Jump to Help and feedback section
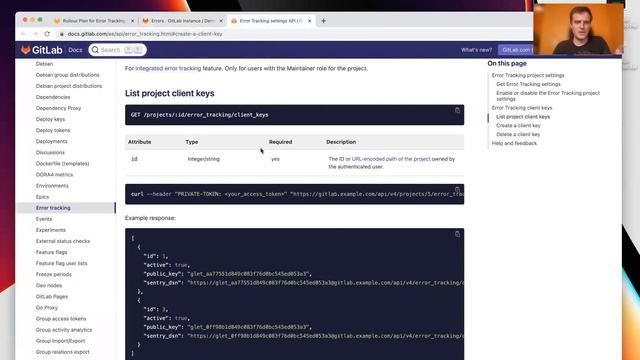 click(x=514, y=143)
